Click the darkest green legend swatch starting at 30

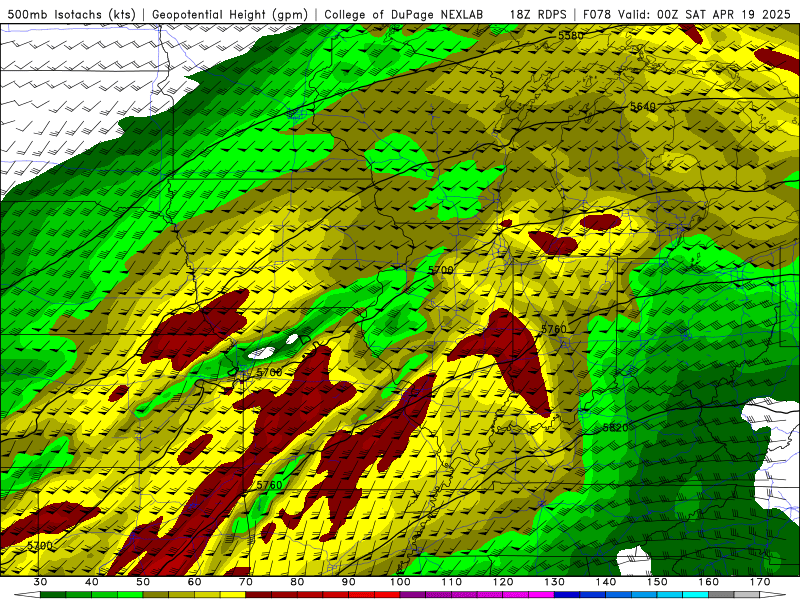53,595
